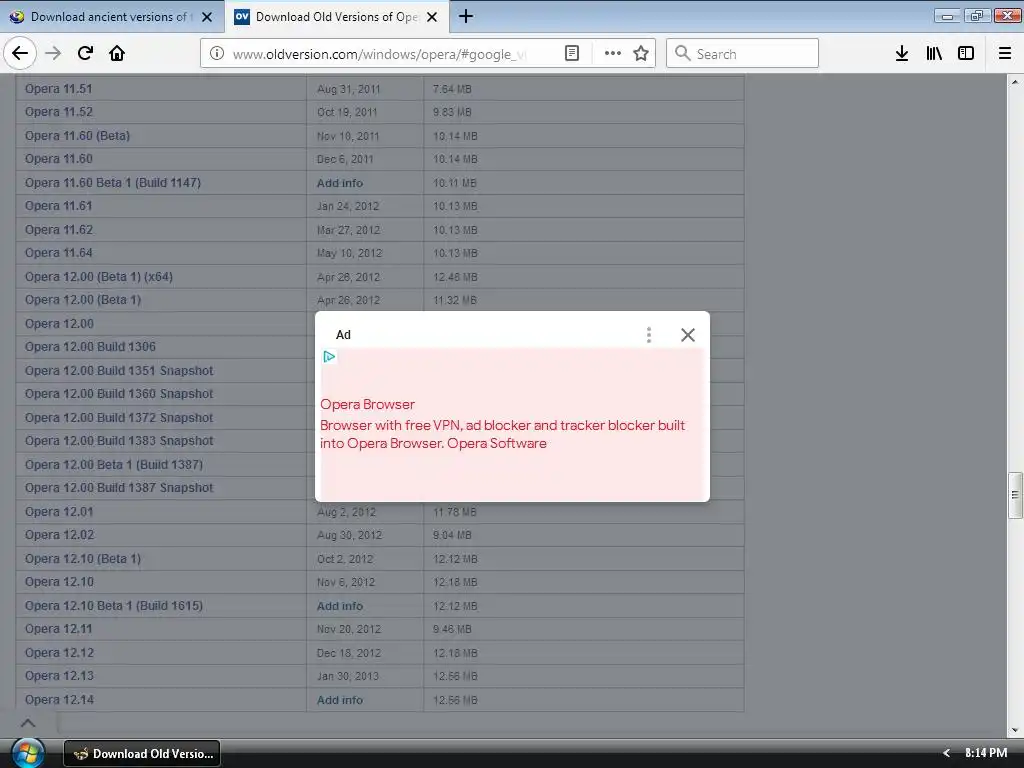1024x768 pixels.
Task: Open Opera 12.00 Build 1387 Snapshot
Action: [119, 488]
